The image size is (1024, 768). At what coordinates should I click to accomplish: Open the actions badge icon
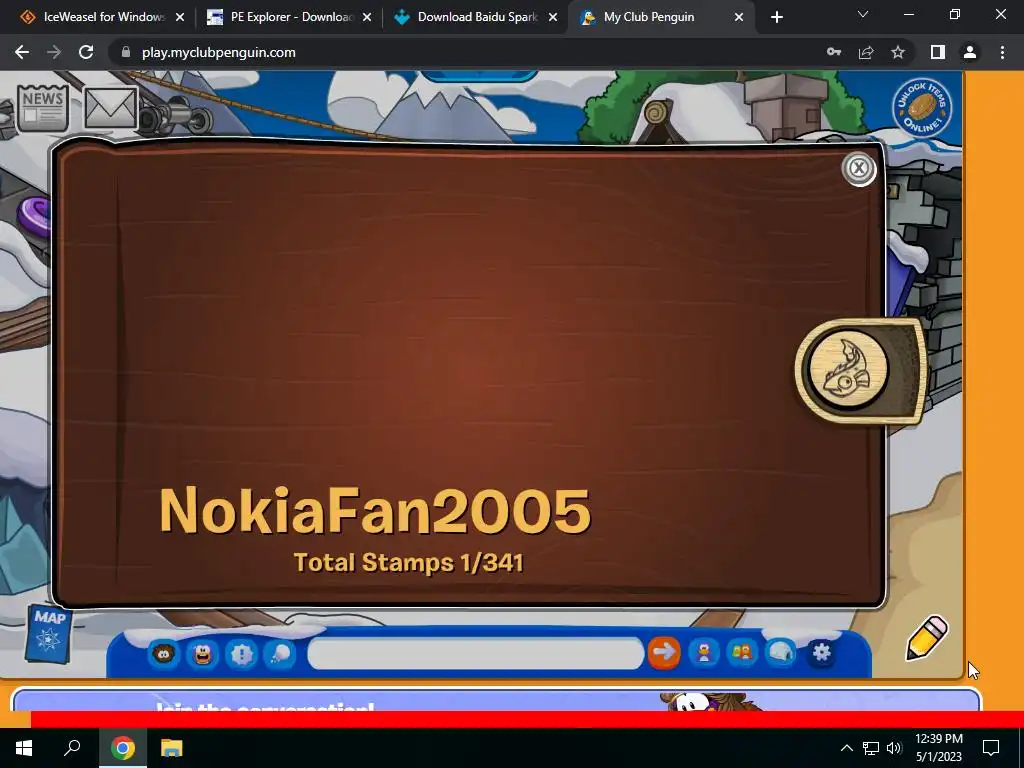coord(242,653)
